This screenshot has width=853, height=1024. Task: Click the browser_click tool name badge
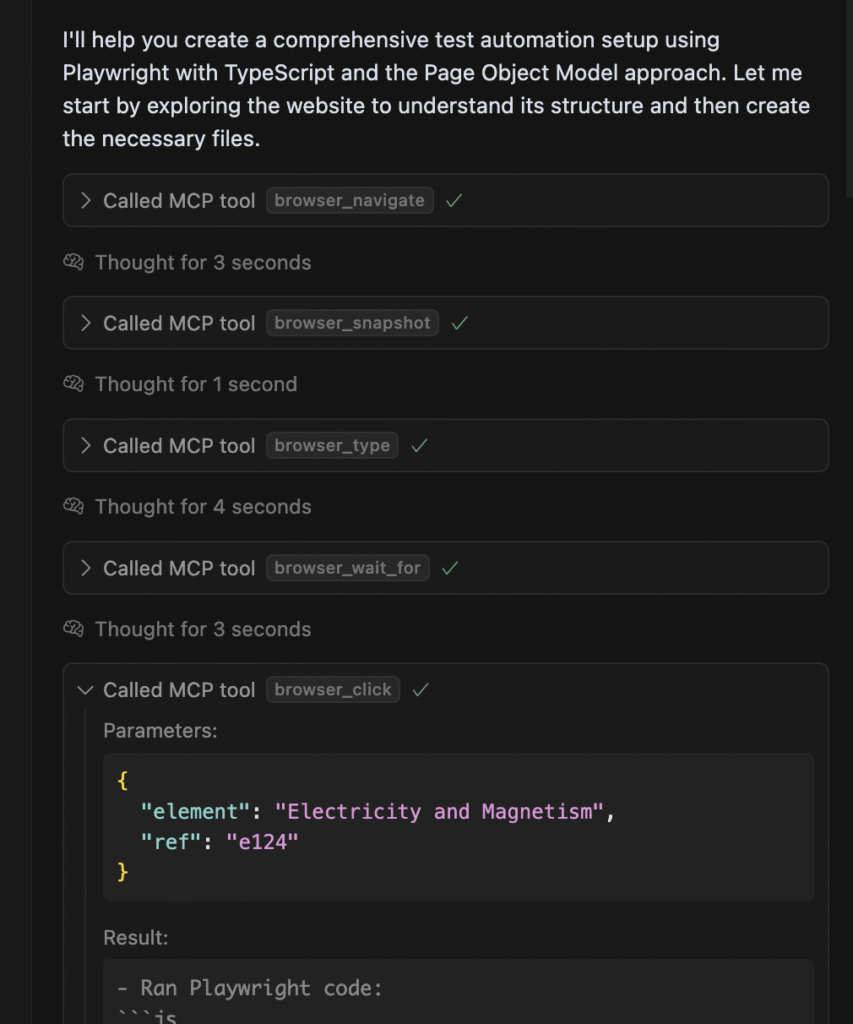tap(333, 690)
